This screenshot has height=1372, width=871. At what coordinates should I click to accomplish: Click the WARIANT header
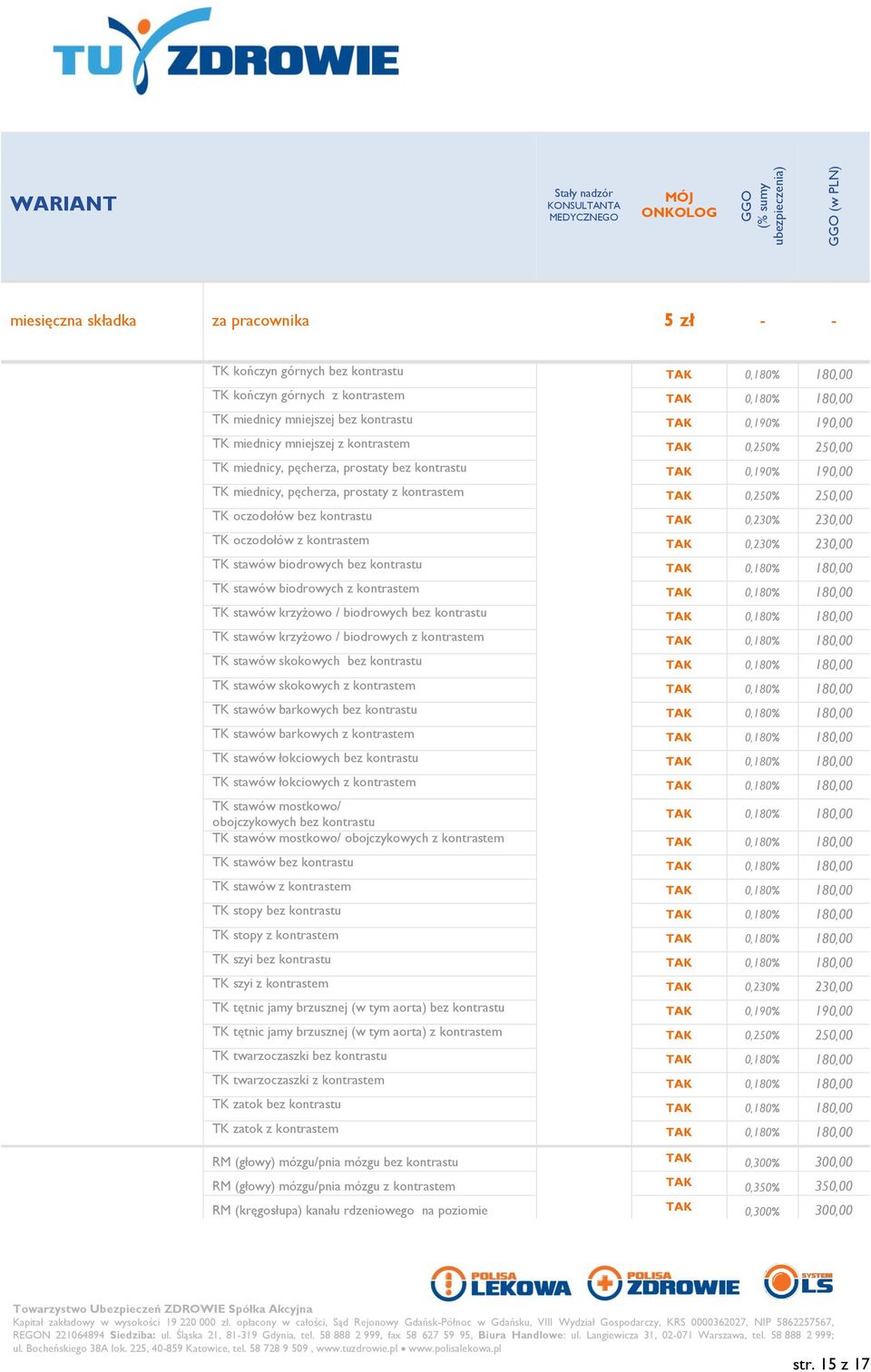tap(64, 204)
